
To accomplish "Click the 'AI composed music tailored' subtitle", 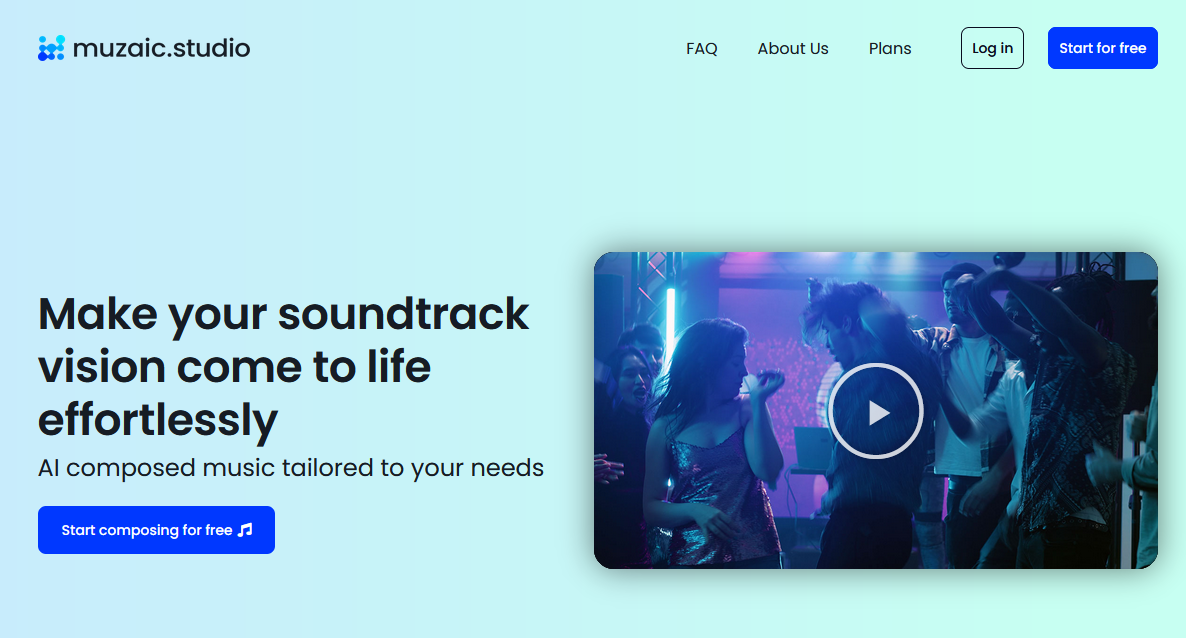I will [x=290, y=468].
